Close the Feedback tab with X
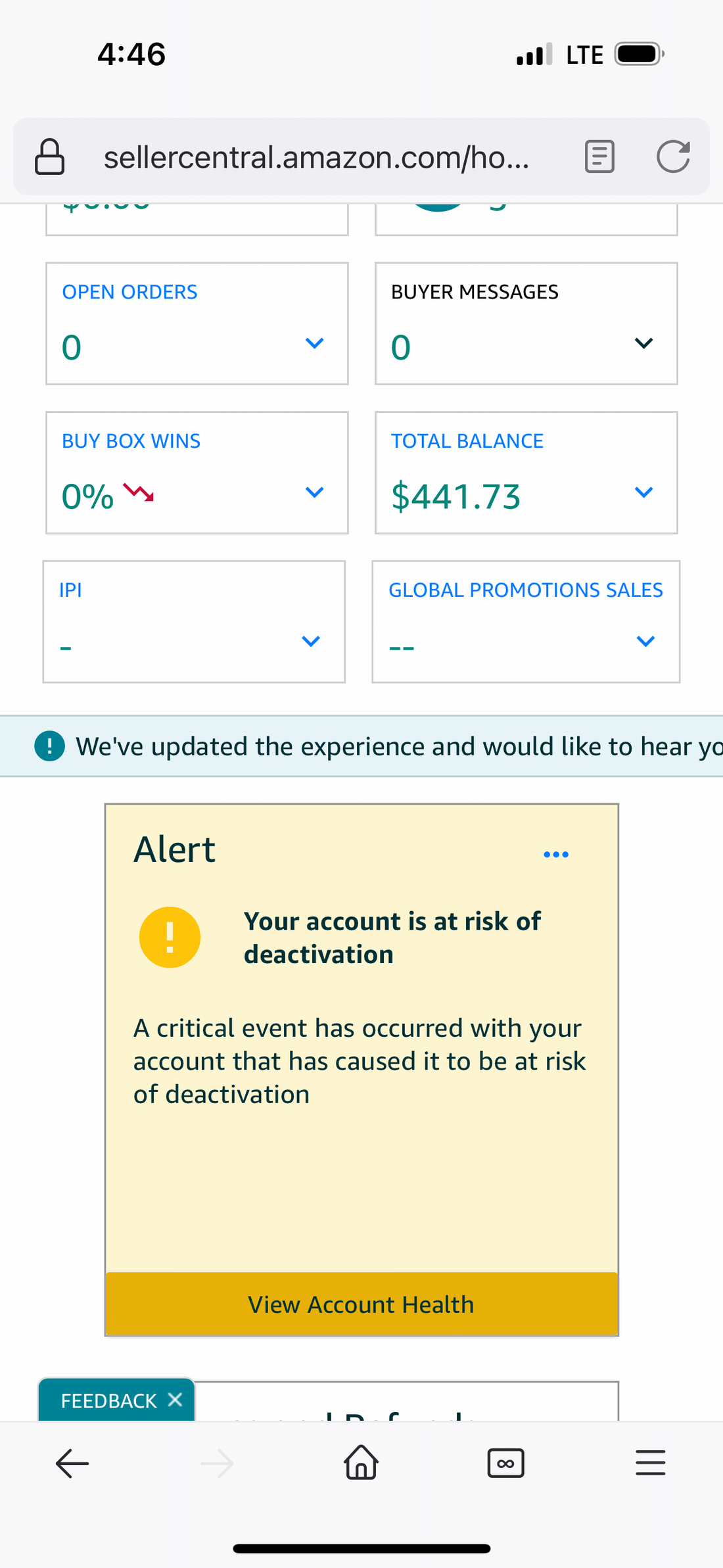The image size is (723, 1568). coord(175,1400)
